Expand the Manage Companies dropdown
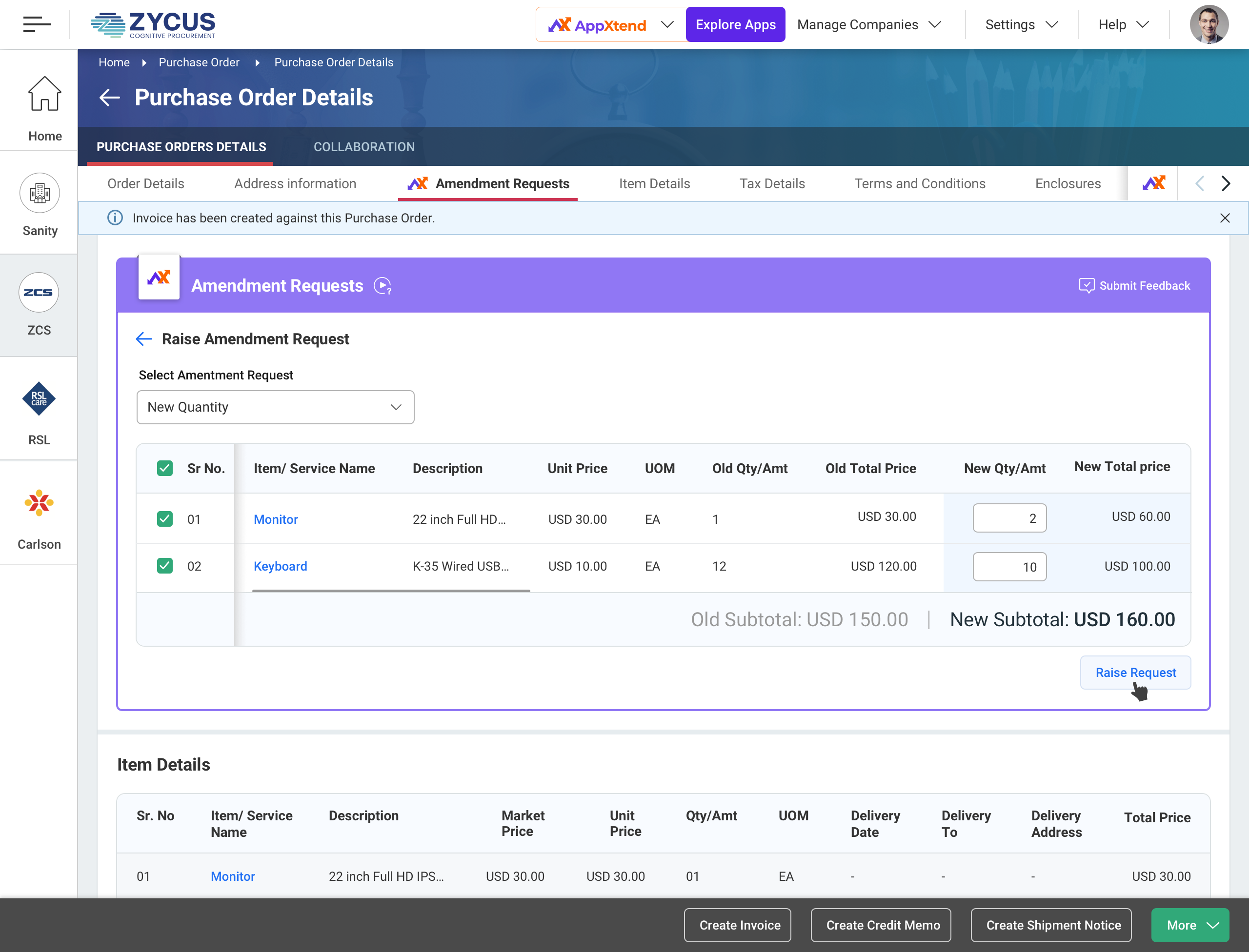 pos(868,24)
